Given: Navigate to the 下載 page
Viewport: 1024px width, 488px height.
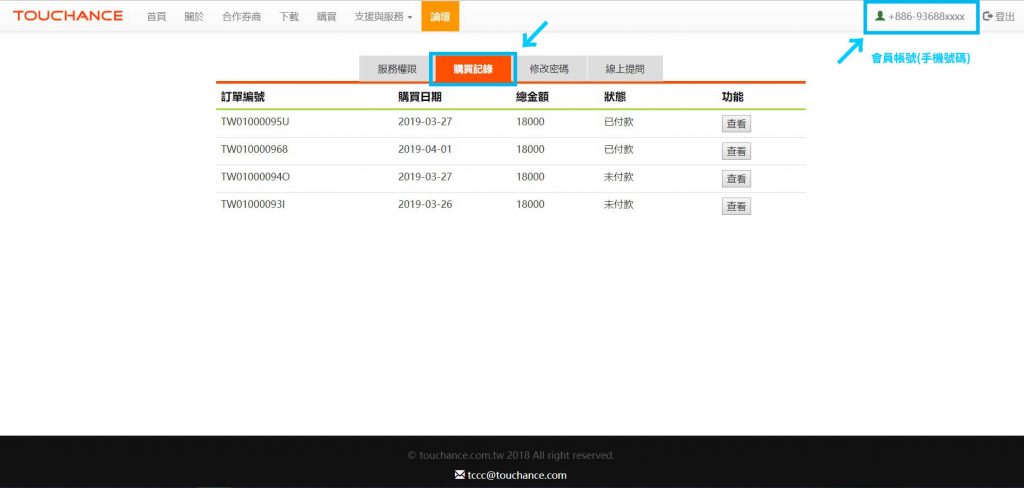Looking at the screenshot, I should tap(288, 16).
